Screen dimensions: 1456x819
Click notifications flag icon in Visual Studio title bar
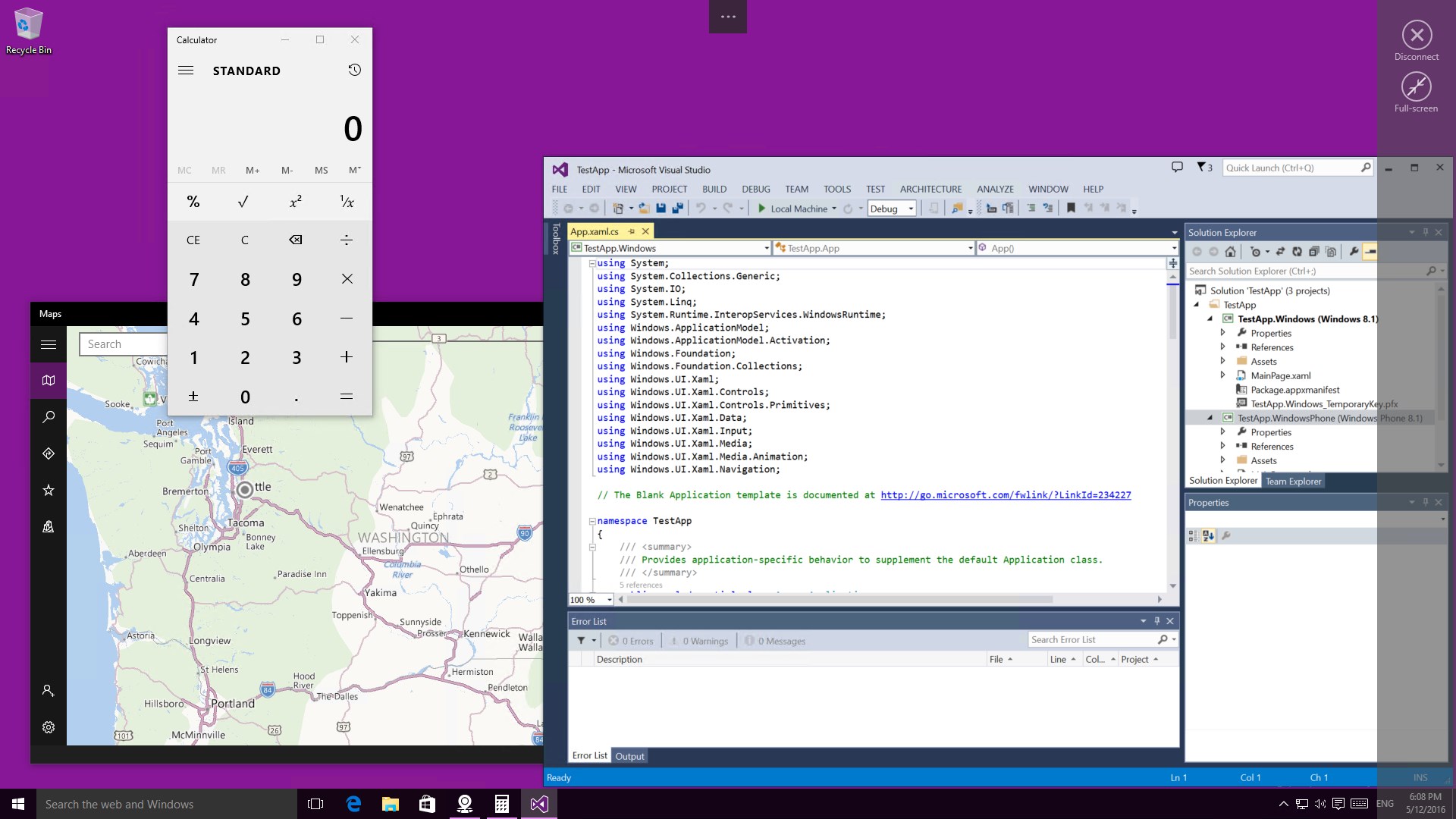click(1204, 168)
